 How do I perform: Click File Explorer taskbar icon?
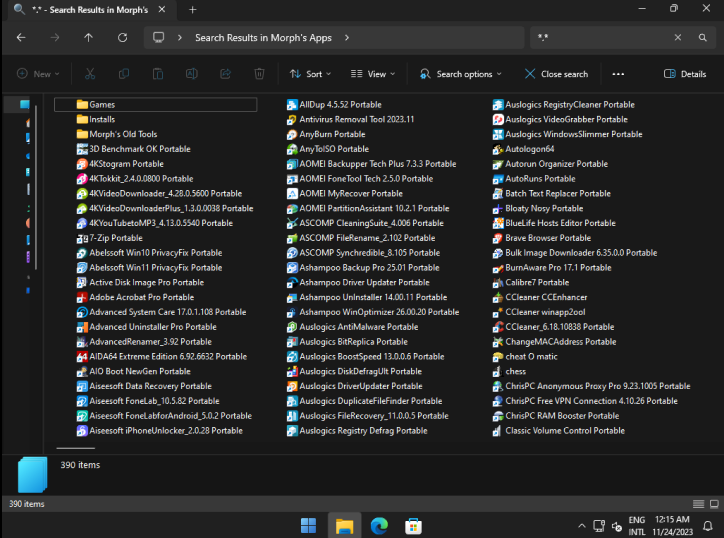pyautogui.click(x=344, y=526)
